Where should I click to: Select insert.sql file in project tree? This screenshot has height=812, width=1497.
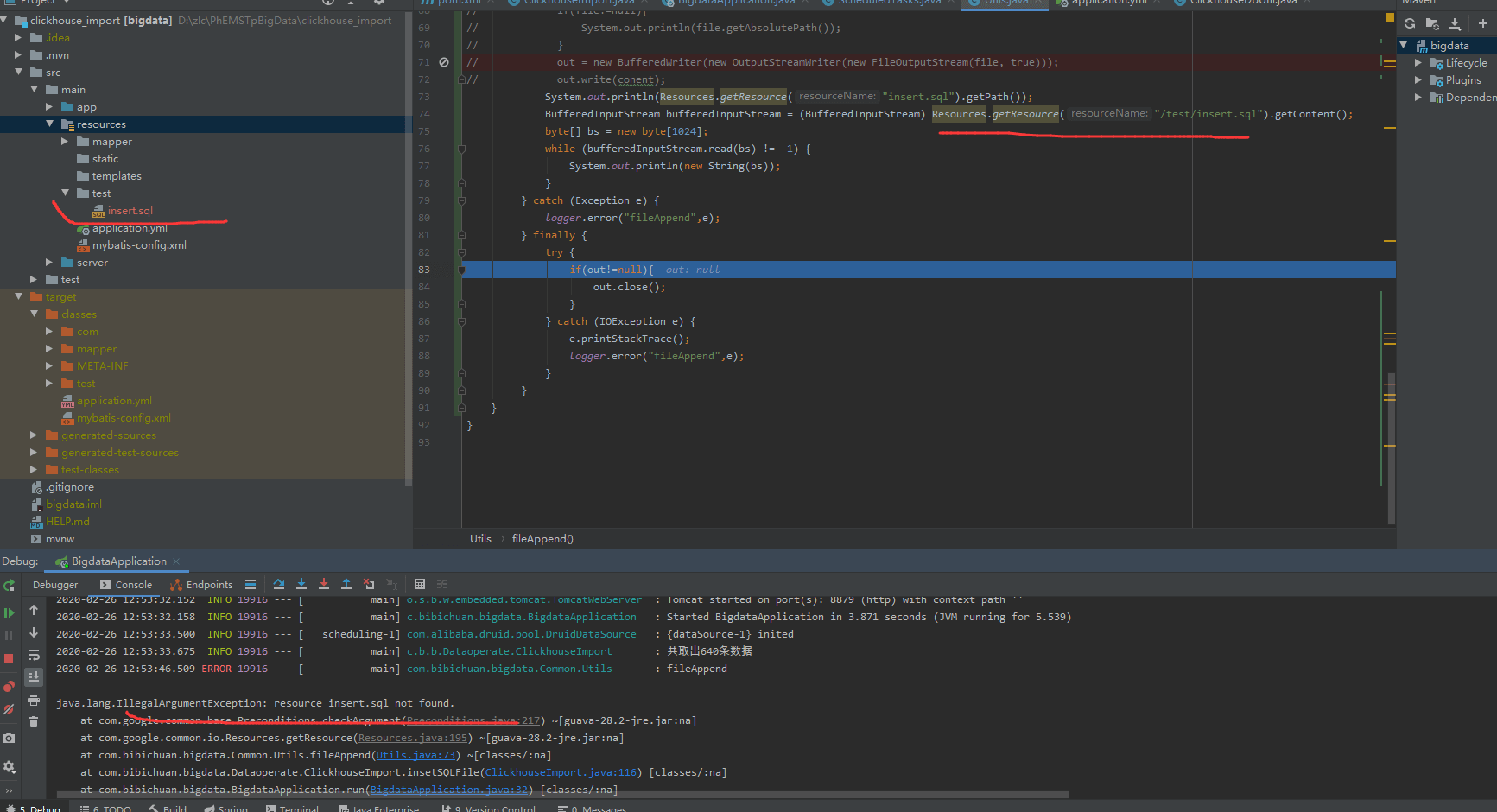pos(130,211)
